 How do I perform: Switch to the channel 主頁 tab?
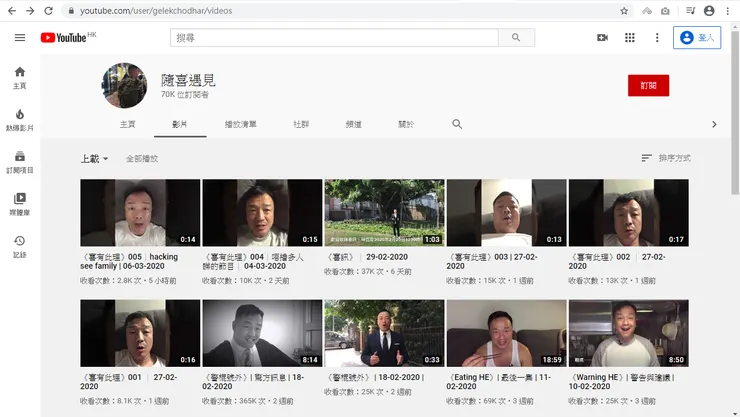(127, 124)
